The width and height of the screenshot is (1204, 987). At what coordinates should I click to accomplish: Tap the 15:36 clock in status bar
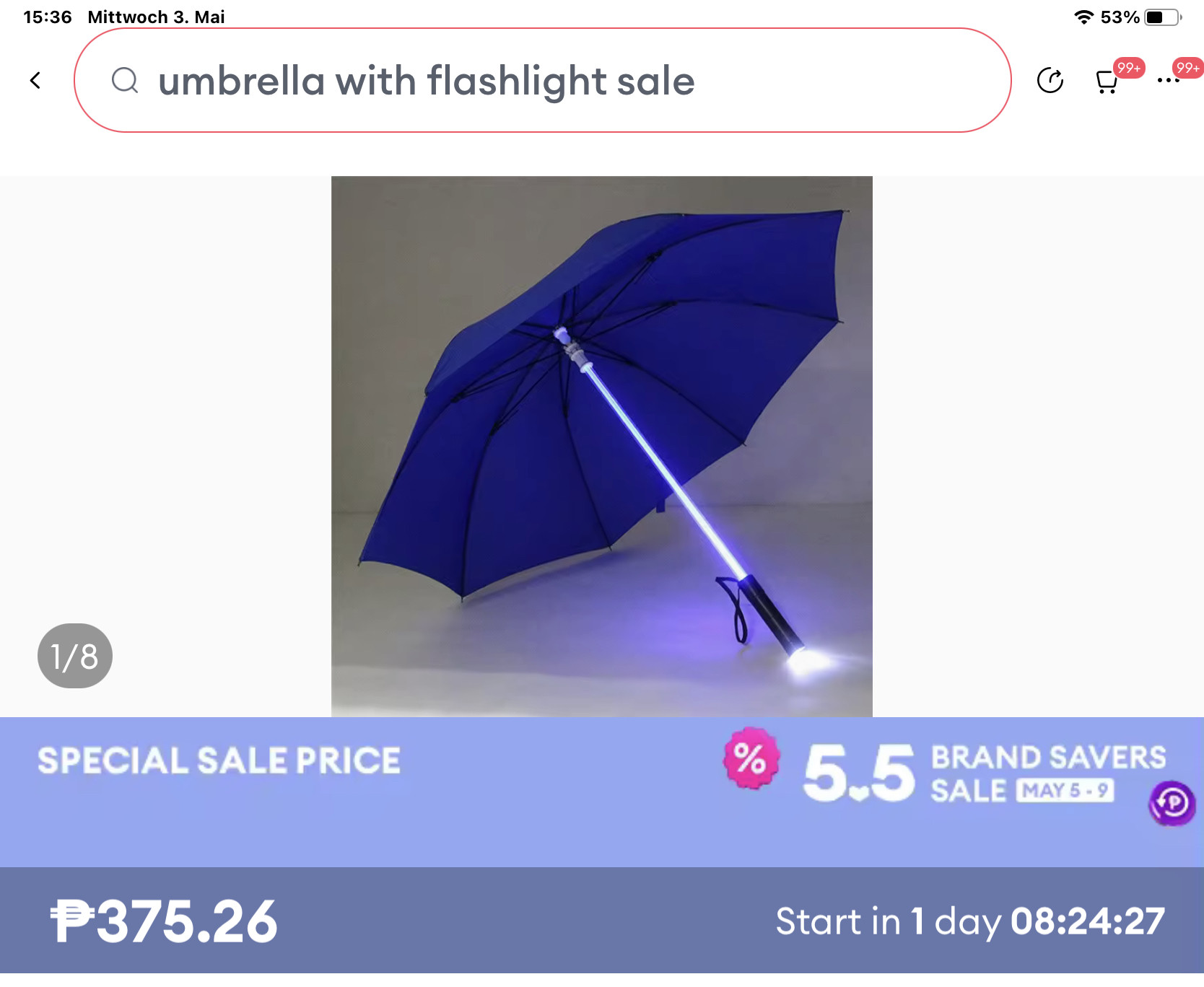point(48,17)
